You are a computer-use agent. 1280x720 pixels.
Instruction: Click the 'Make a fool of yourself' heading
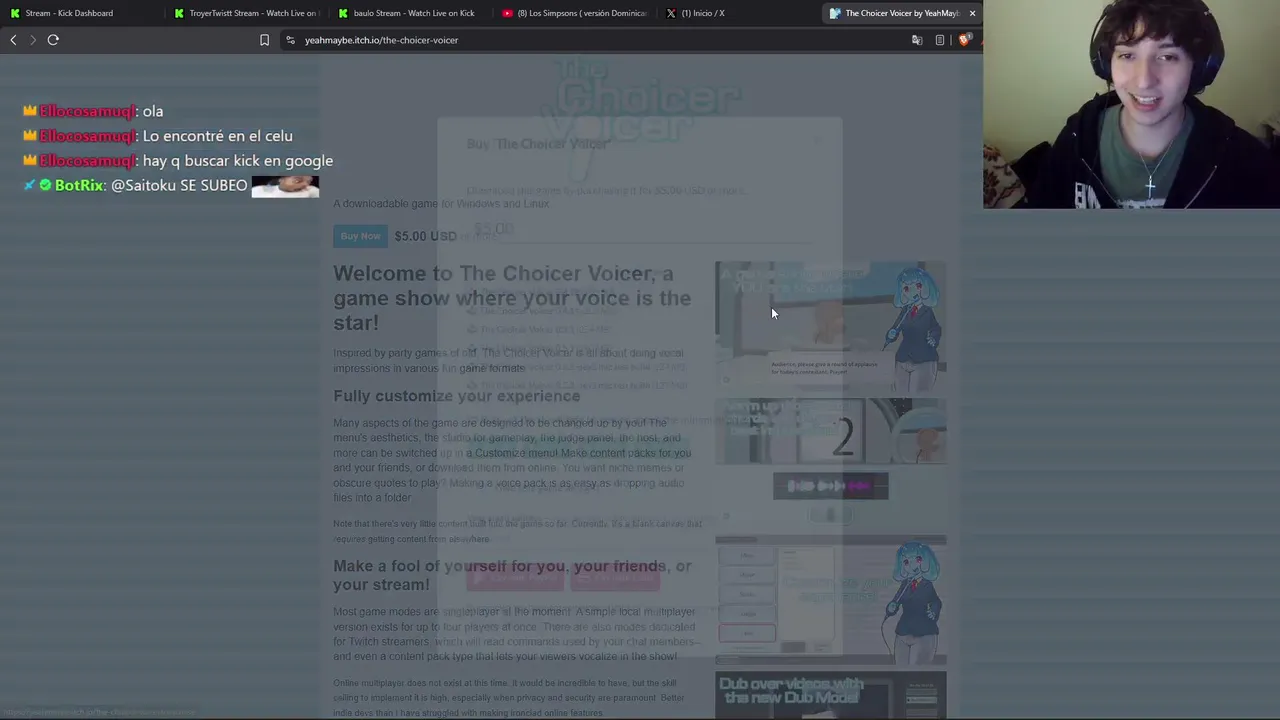click(x=512, y=575)
